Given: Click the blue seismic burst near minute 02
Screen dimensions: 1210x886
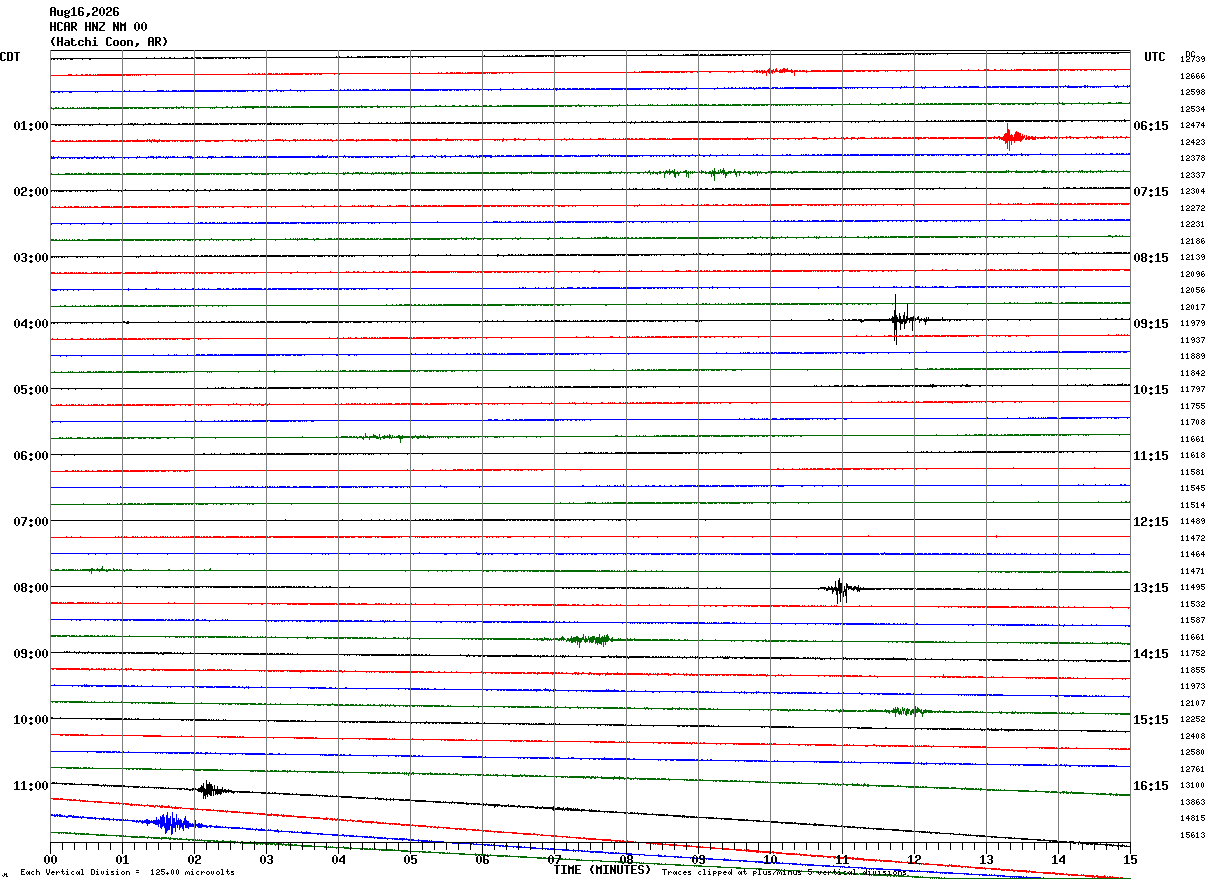Looking at the screenshot, I should click(x=171, y=823).
